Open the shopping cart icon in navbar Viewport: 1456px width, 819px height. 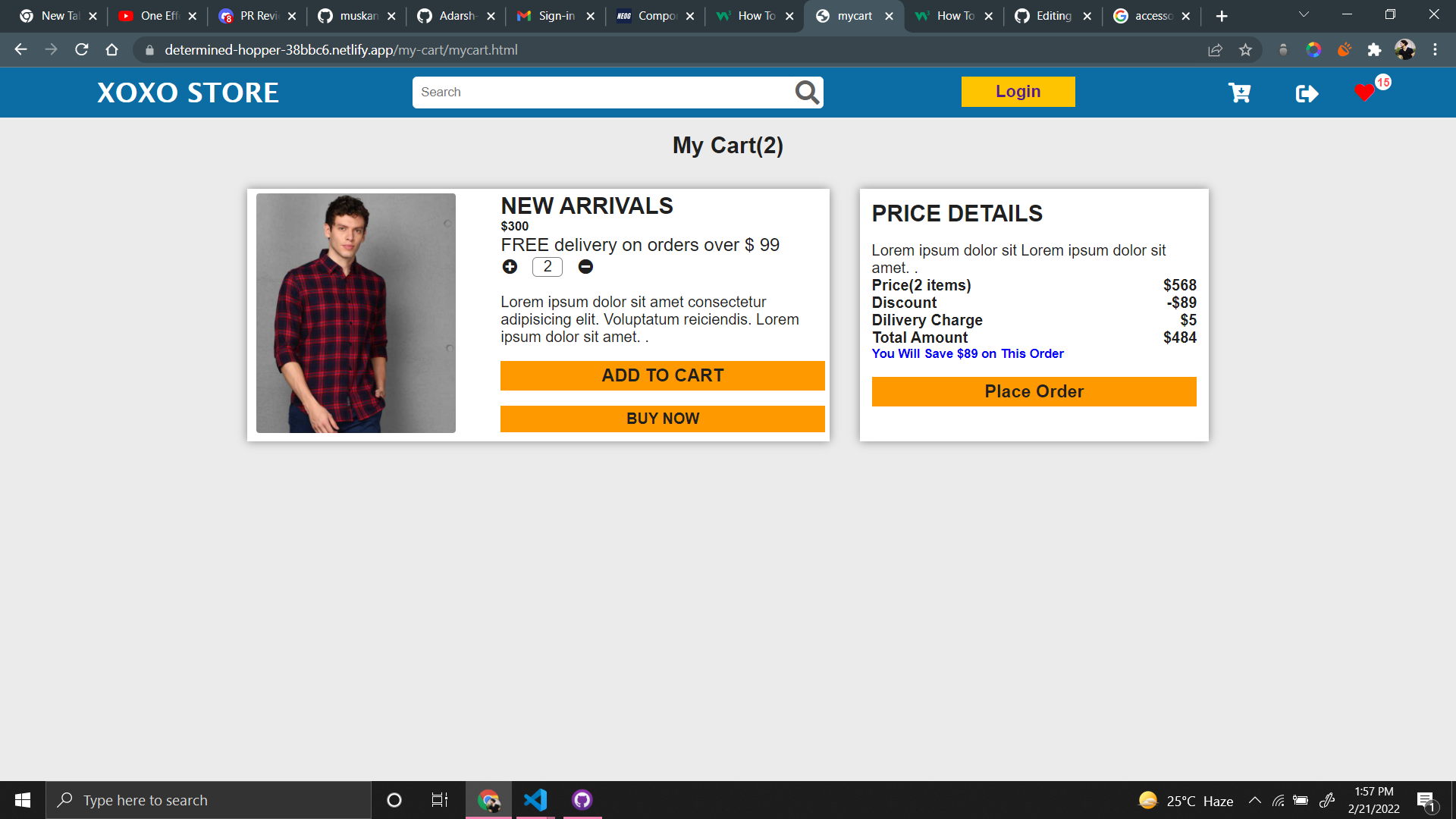pos(1239,93)
